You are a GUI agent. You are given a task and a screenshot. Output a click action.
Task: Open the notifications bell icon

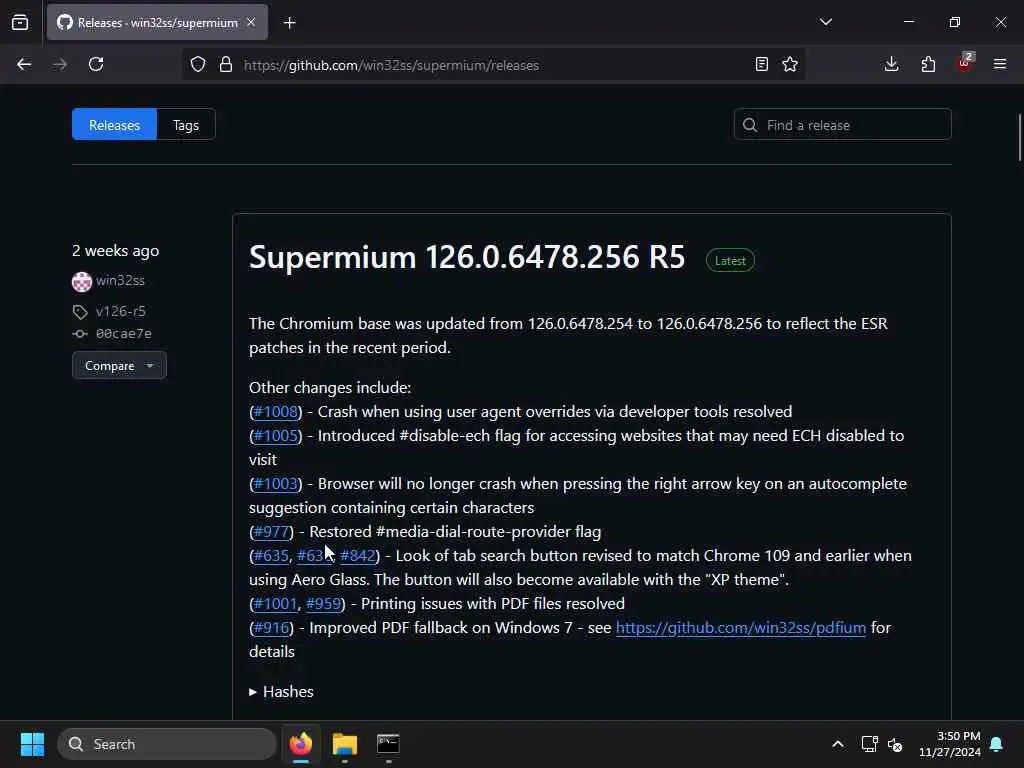(x=997, y=744)
